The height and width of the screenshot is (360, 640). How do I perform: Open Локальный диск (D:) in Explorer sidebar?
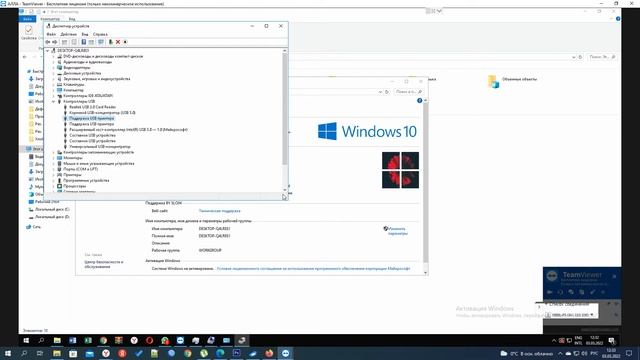point(52,217)
